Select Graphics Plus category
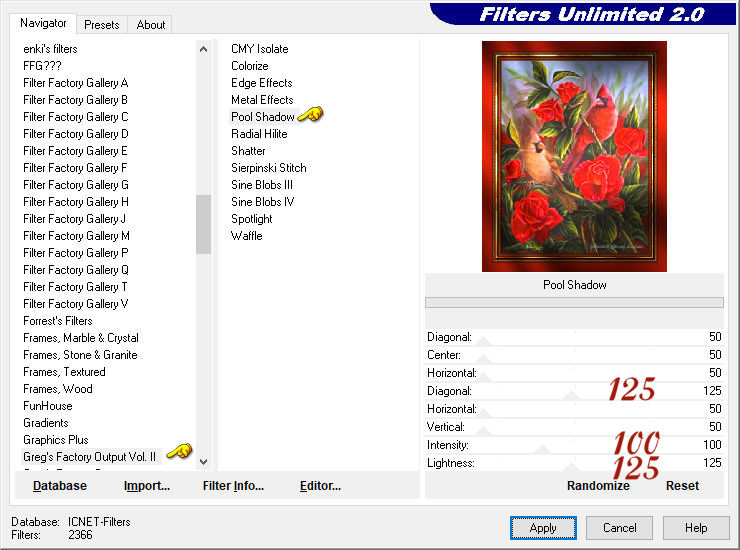 (x=56, y=440)
